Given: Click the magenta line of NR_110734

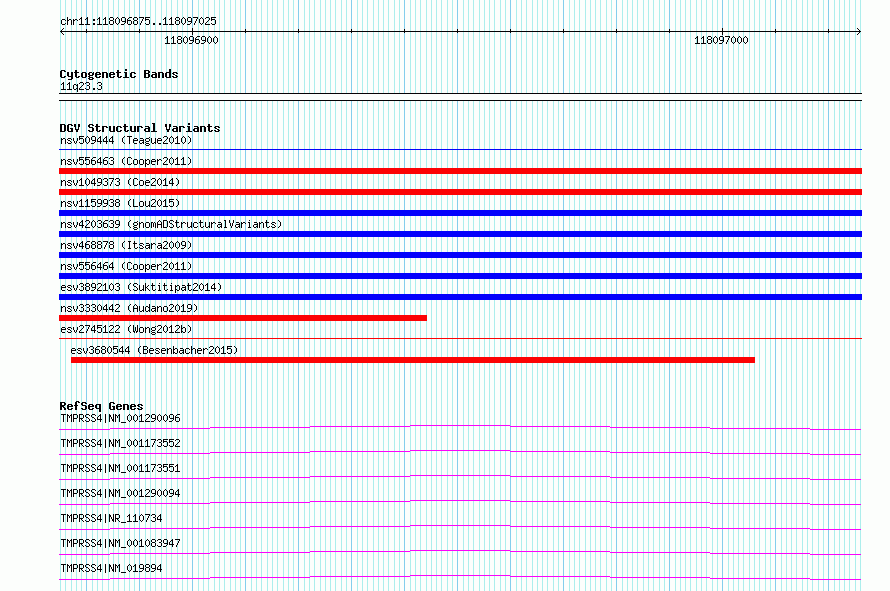Looking at the screenshot, I should click(x=460, y=527).
